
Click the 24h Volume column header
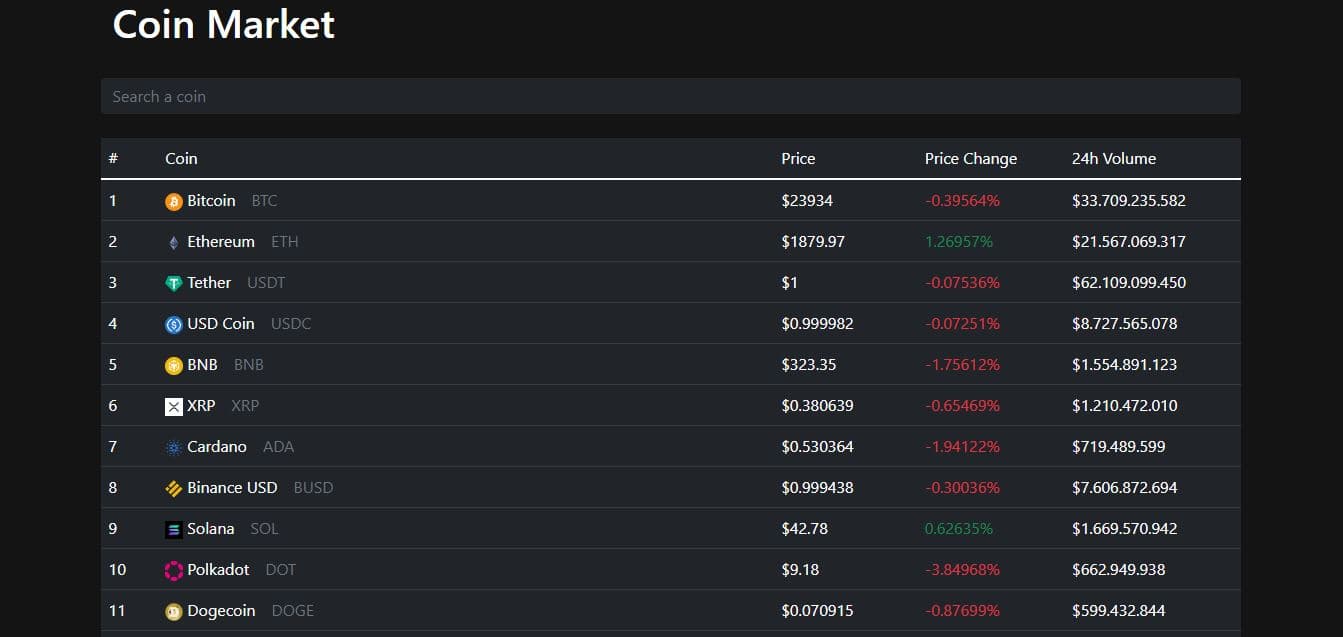[1113, 158]
